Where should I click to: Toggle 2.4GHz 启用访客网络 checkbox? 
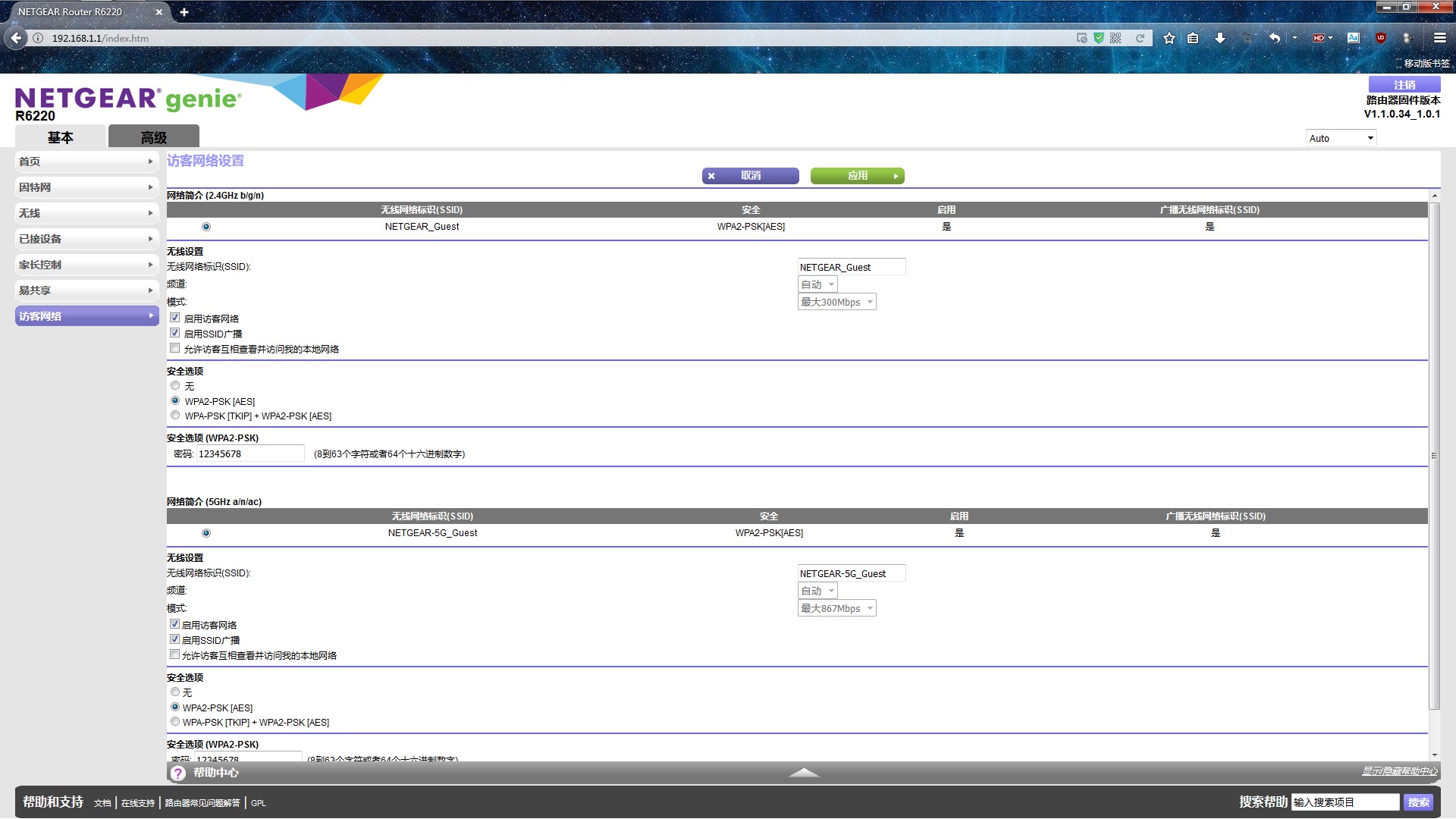click(x=175, y=318)
